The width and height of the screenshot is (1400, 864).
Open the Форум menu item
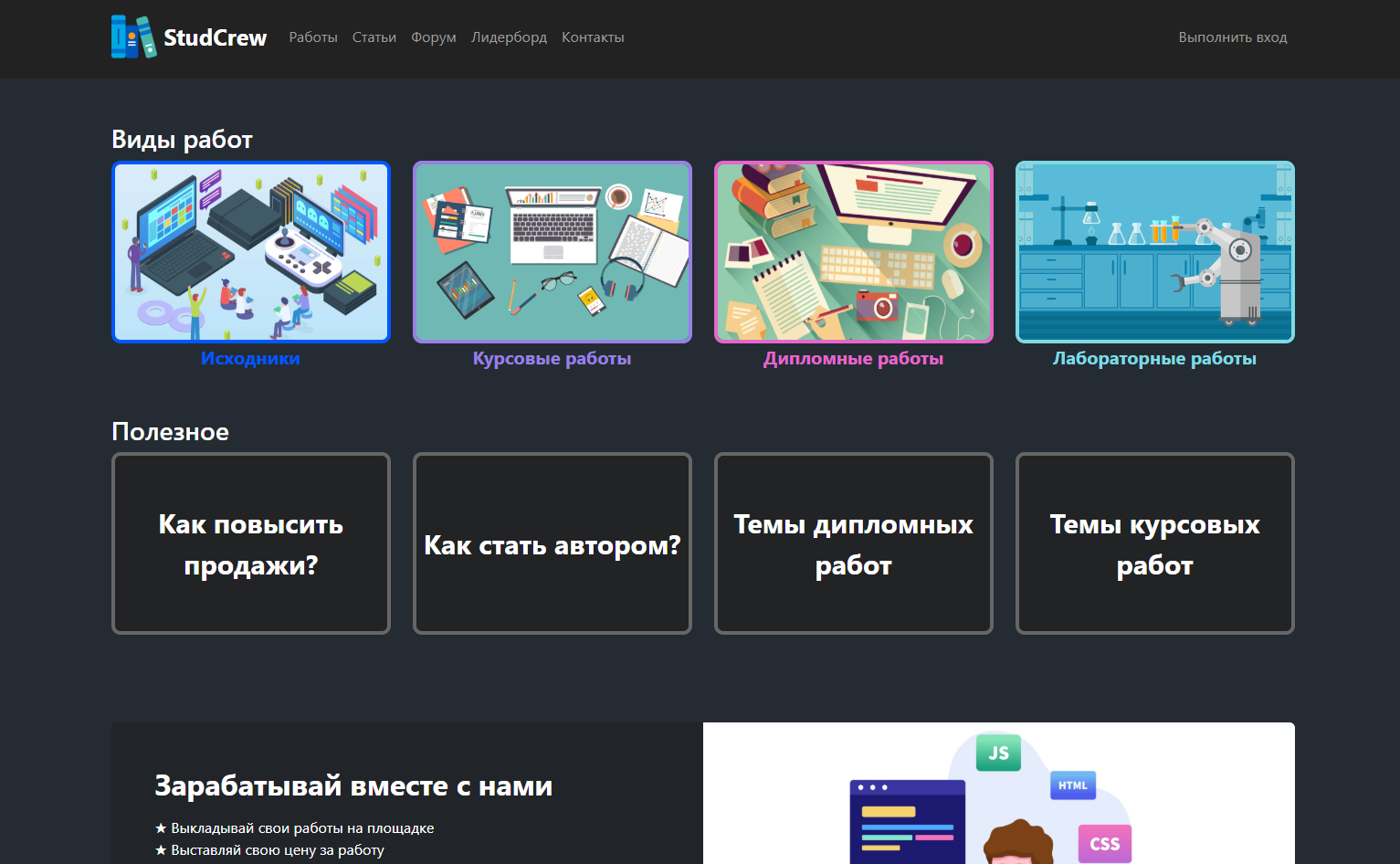434,37
